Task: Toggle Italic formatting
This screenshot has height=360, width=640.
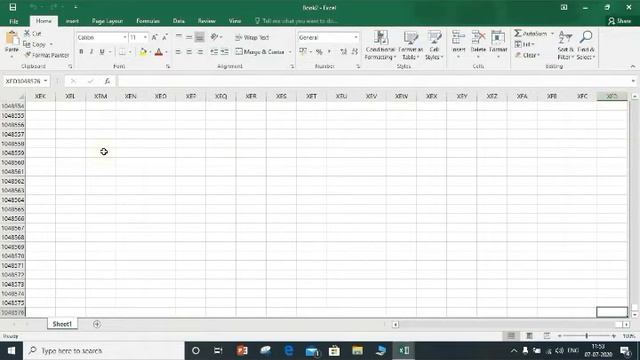Action: point(91,52)
